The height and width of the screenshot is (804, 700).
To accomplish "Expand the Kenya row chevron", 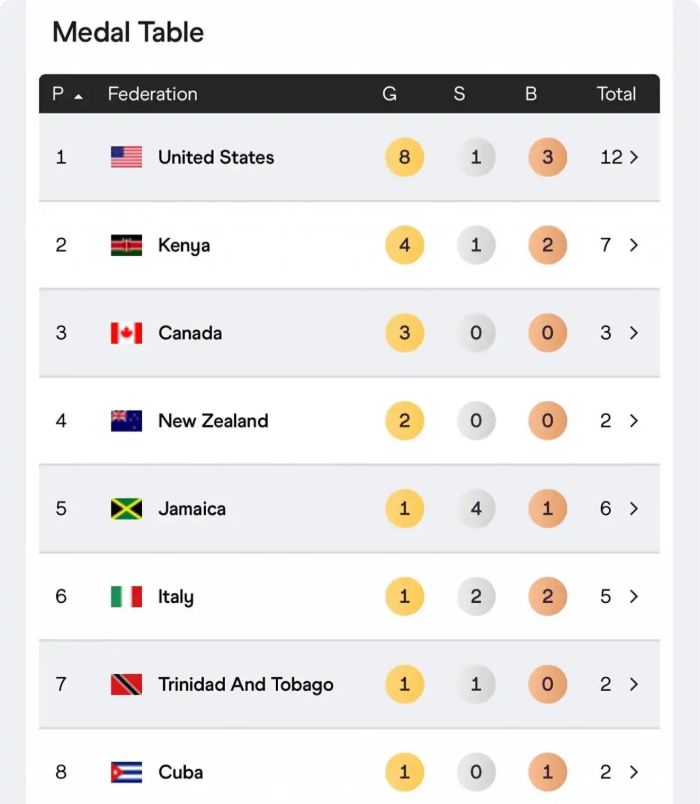I will 634,245.
